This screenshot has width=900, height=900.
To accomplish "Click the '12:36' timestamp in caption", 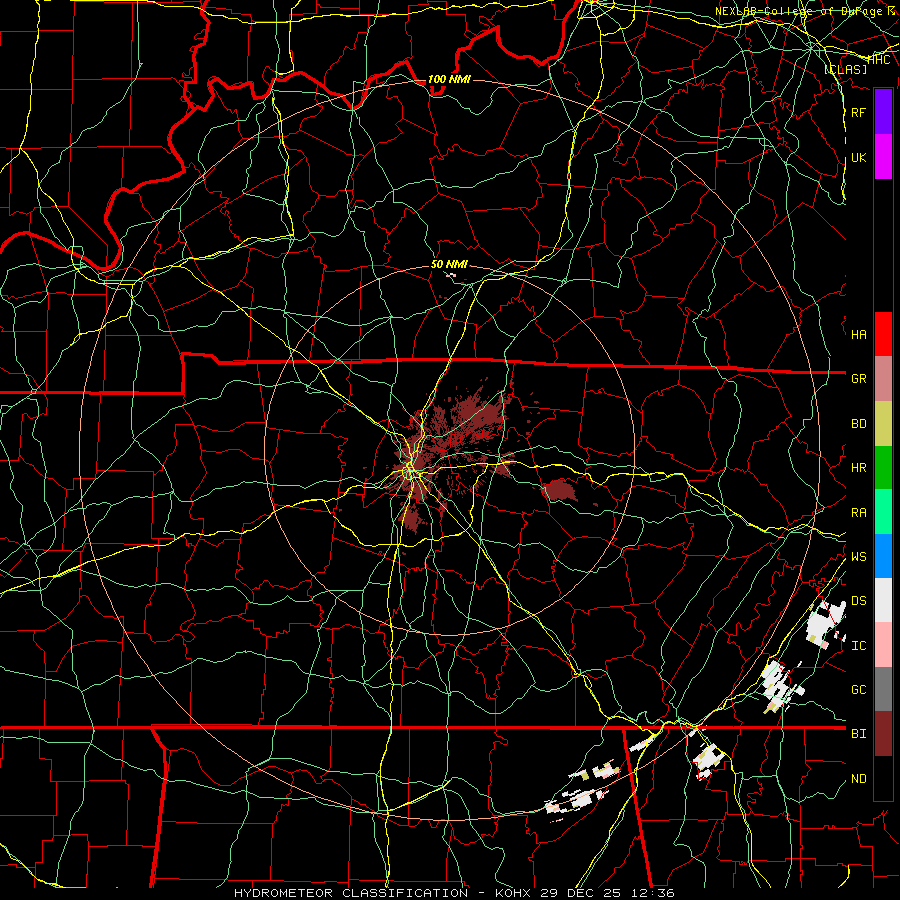I will point(655,893).
